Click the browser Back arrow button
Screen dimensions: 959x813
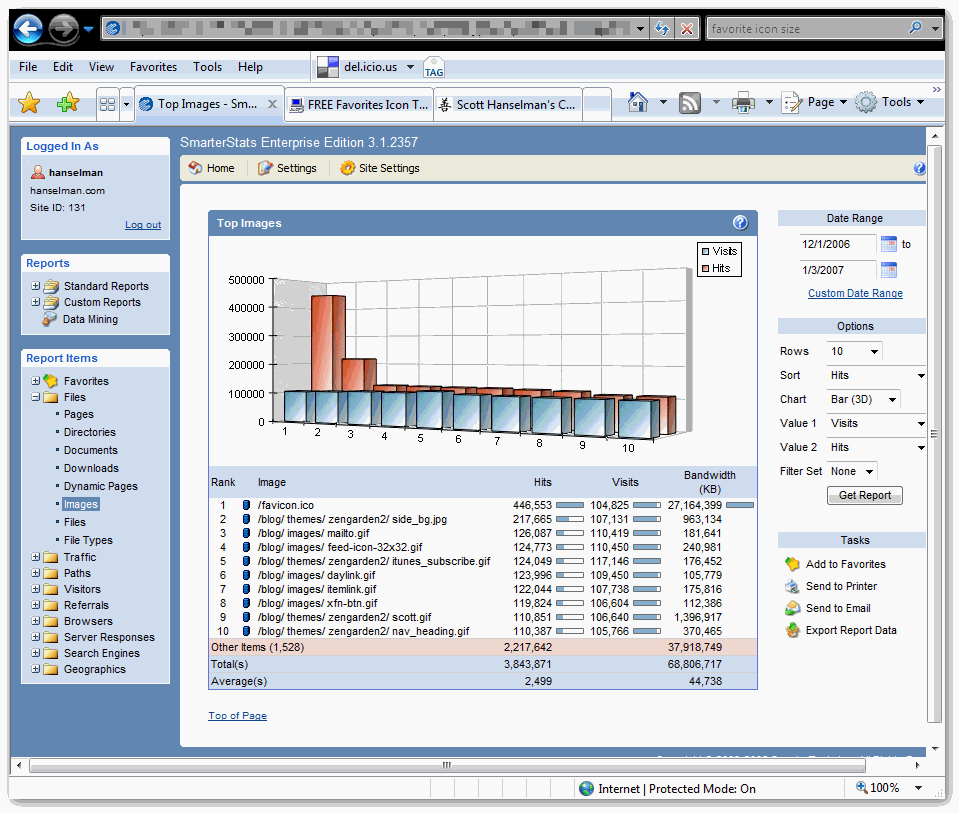[x=28, y=29]
